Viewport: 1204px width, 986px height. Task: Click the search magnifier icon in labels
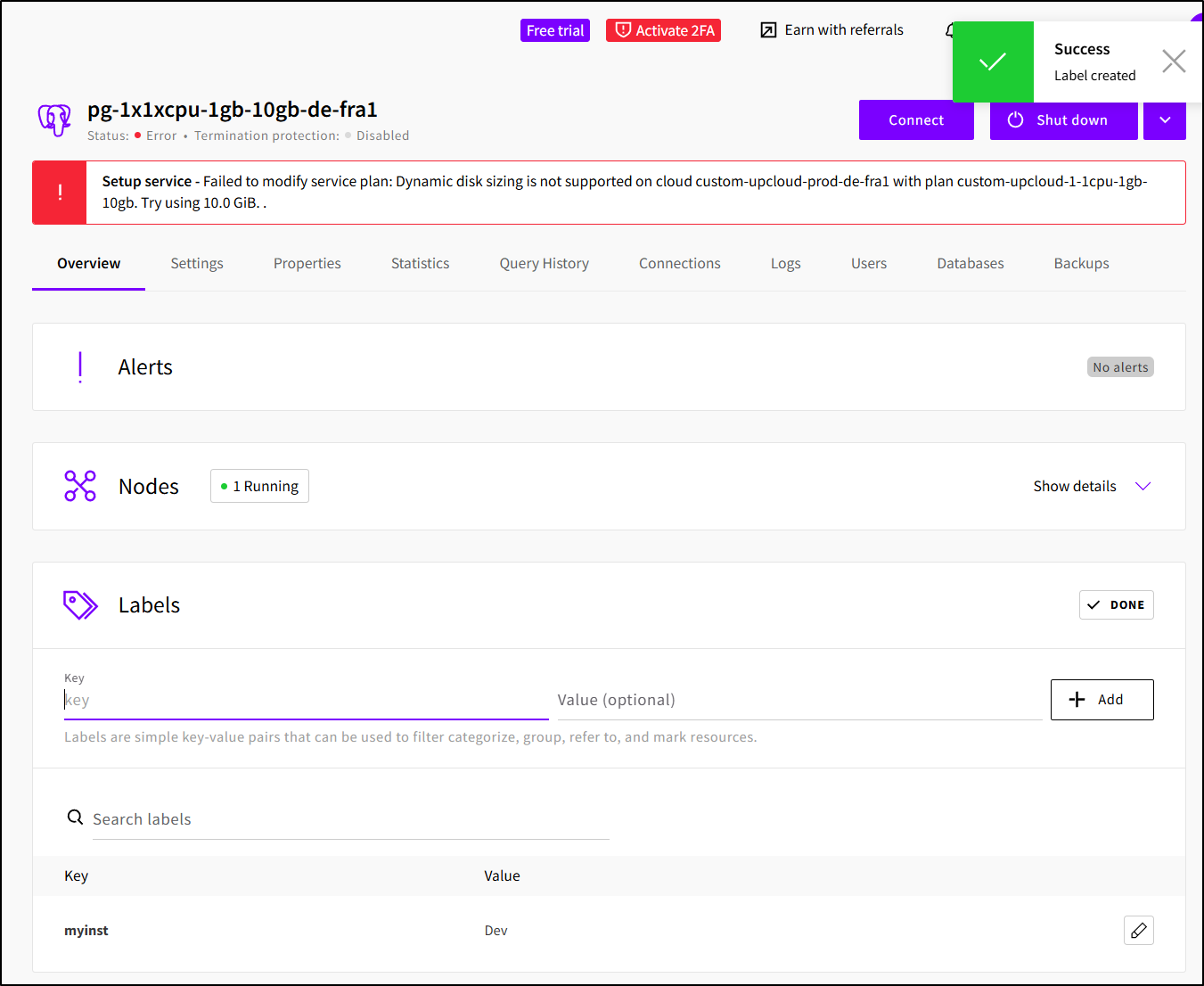click(x=76, y=818)
